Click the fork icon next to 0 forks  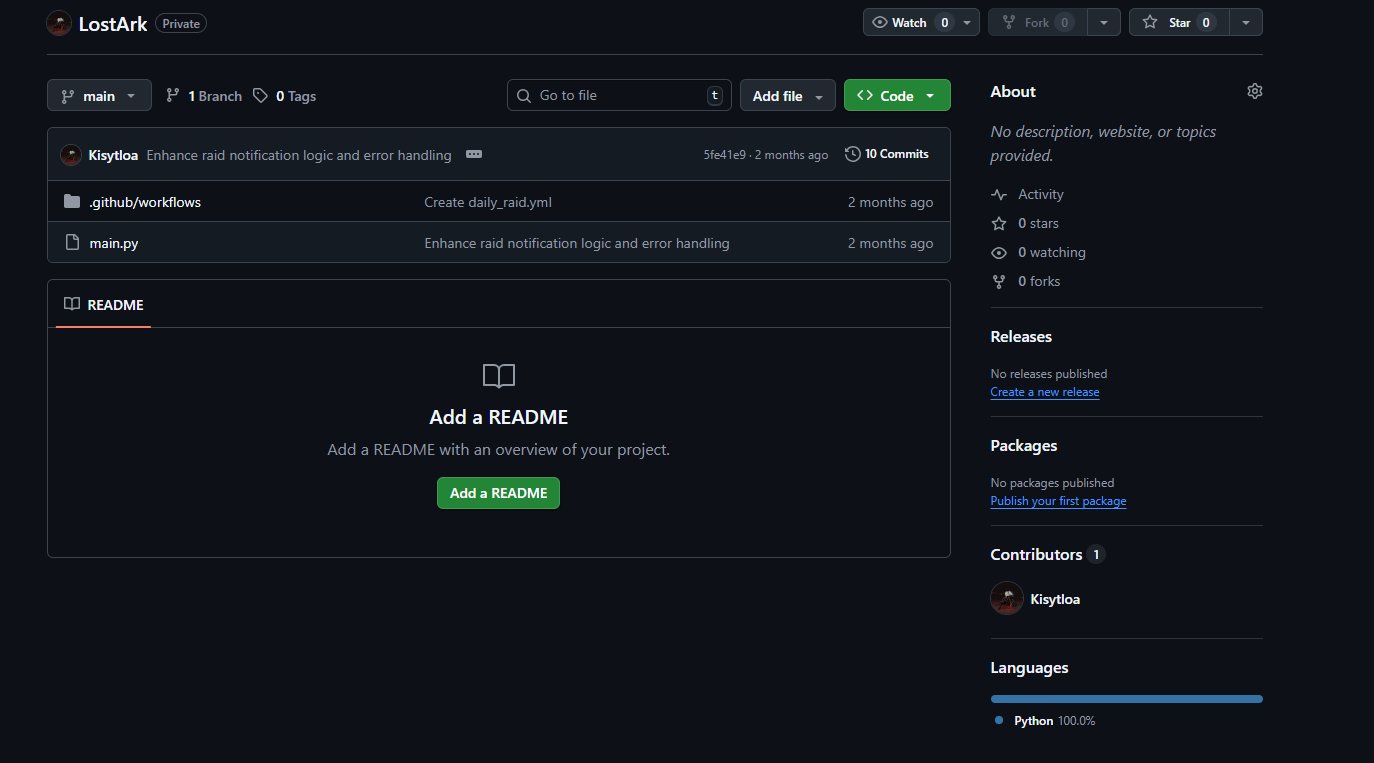[998, 282]
